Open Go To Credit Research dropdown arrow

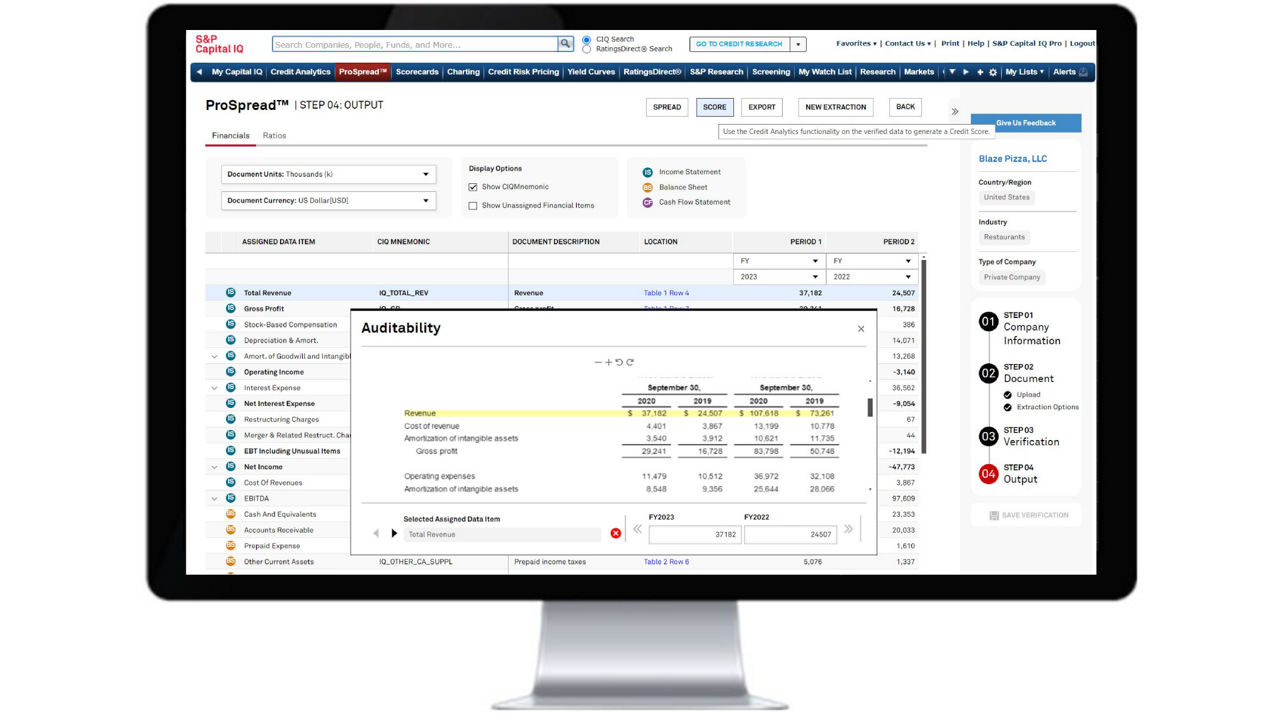(x=798, y=44)
